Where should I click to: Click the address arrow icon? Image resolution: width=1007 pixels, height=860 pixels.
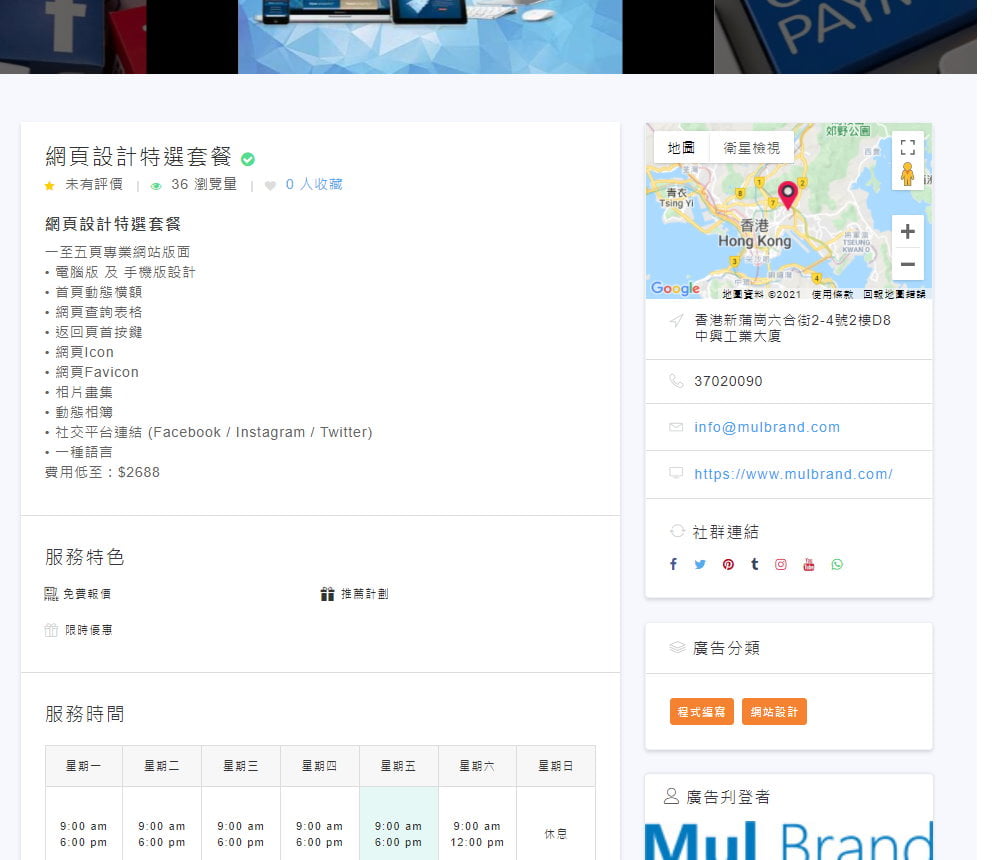[676, 320]
